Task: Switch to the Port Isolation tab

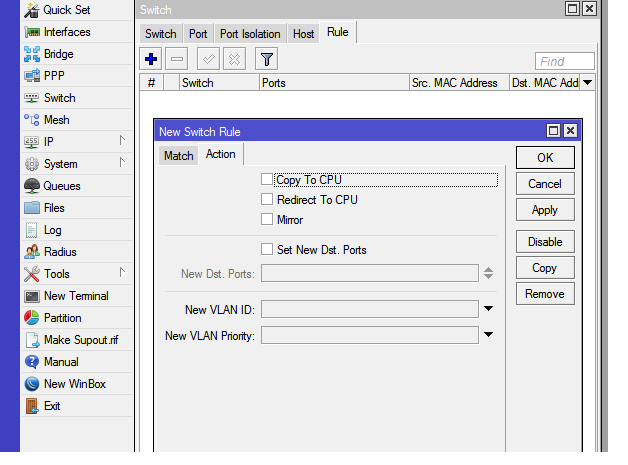Action: [x=250, y=34]
